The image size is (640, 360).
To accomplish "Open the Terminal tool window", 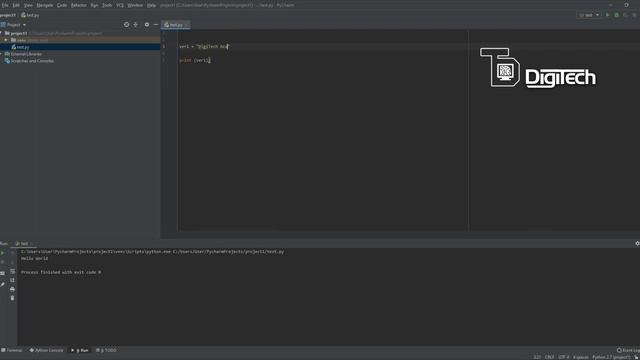I will [12, 350].
